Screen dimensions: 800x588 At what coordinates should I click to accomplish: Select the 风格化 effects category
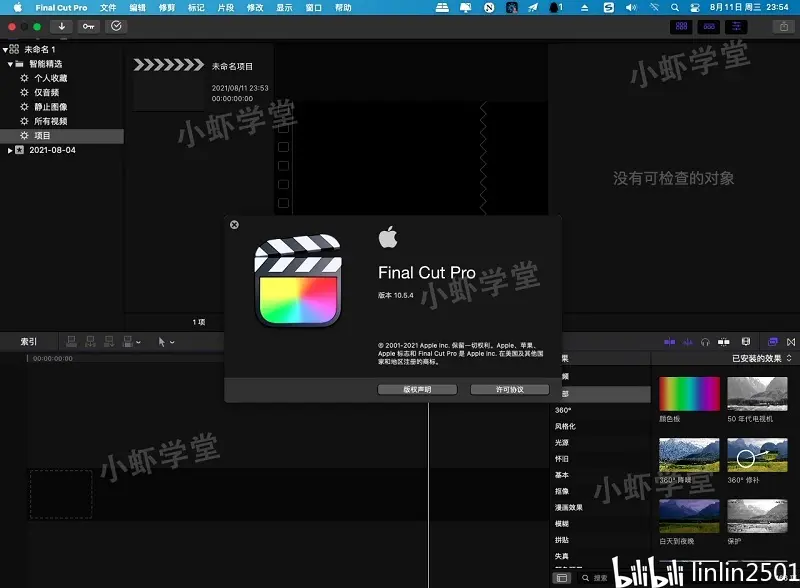coord(565,427)
